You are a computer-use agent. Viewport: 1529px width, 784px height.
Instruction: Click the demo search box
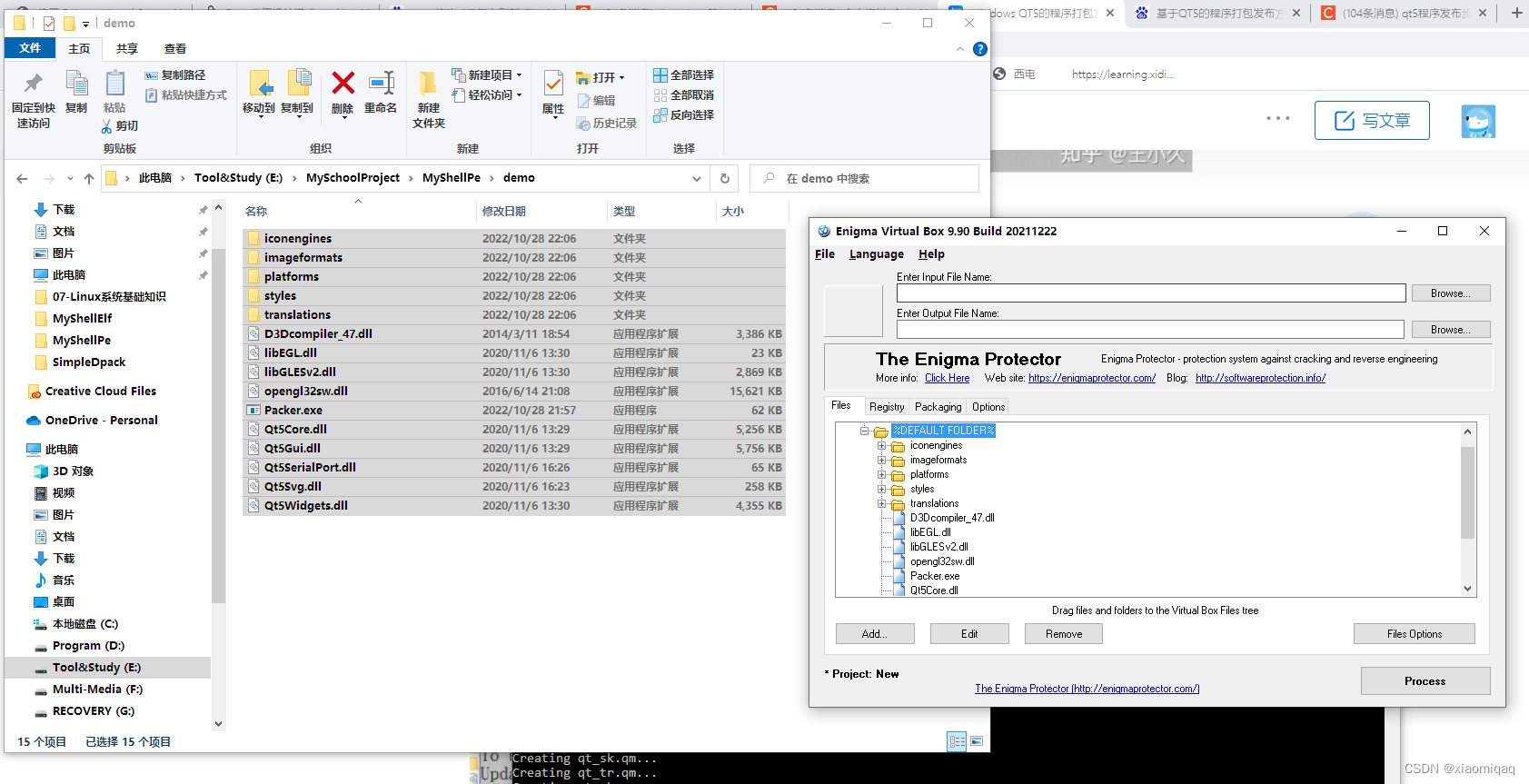(864, 179)
